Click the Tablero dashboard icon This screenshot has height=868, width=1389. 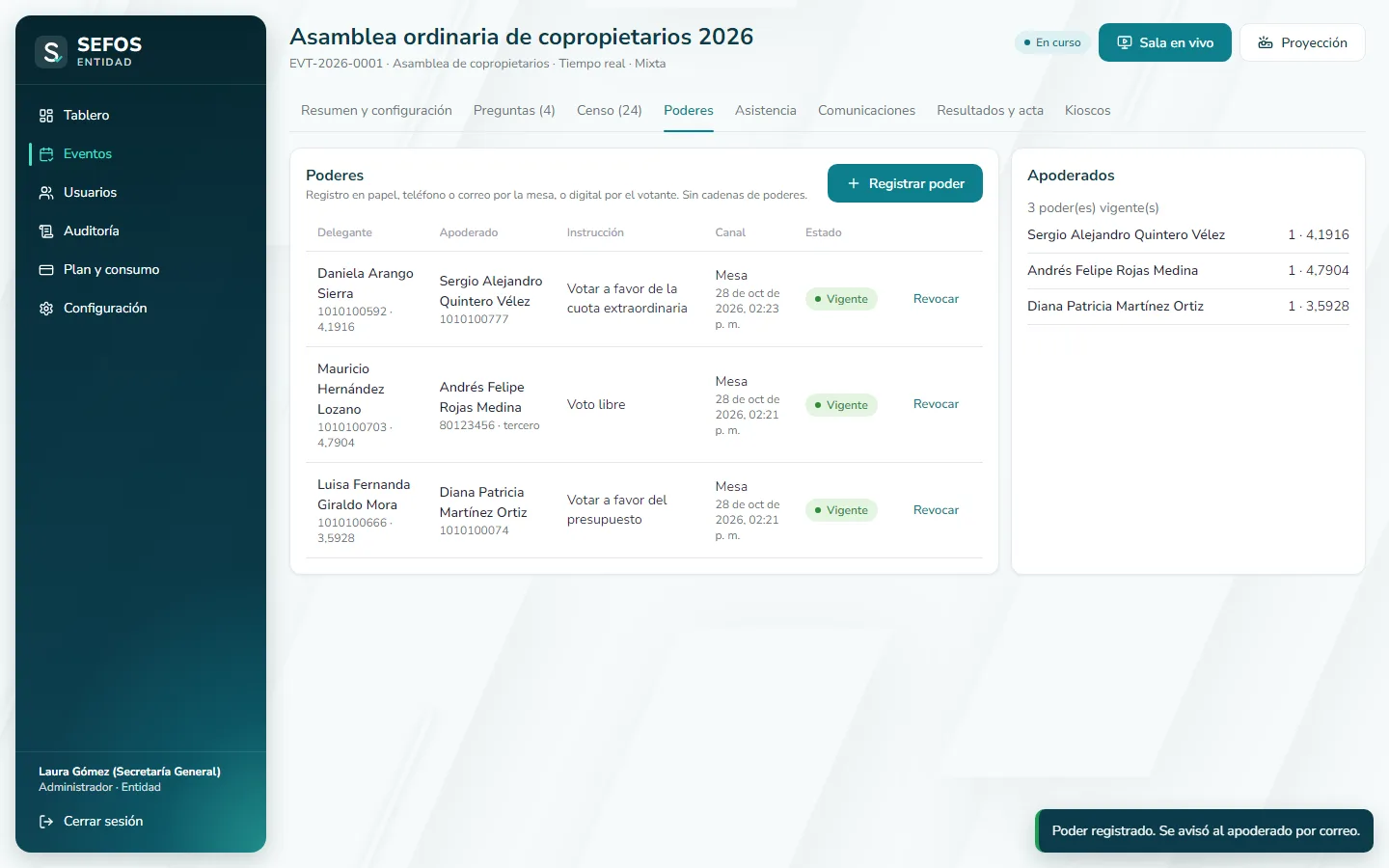pyautogui.click(x=46, y=116)
